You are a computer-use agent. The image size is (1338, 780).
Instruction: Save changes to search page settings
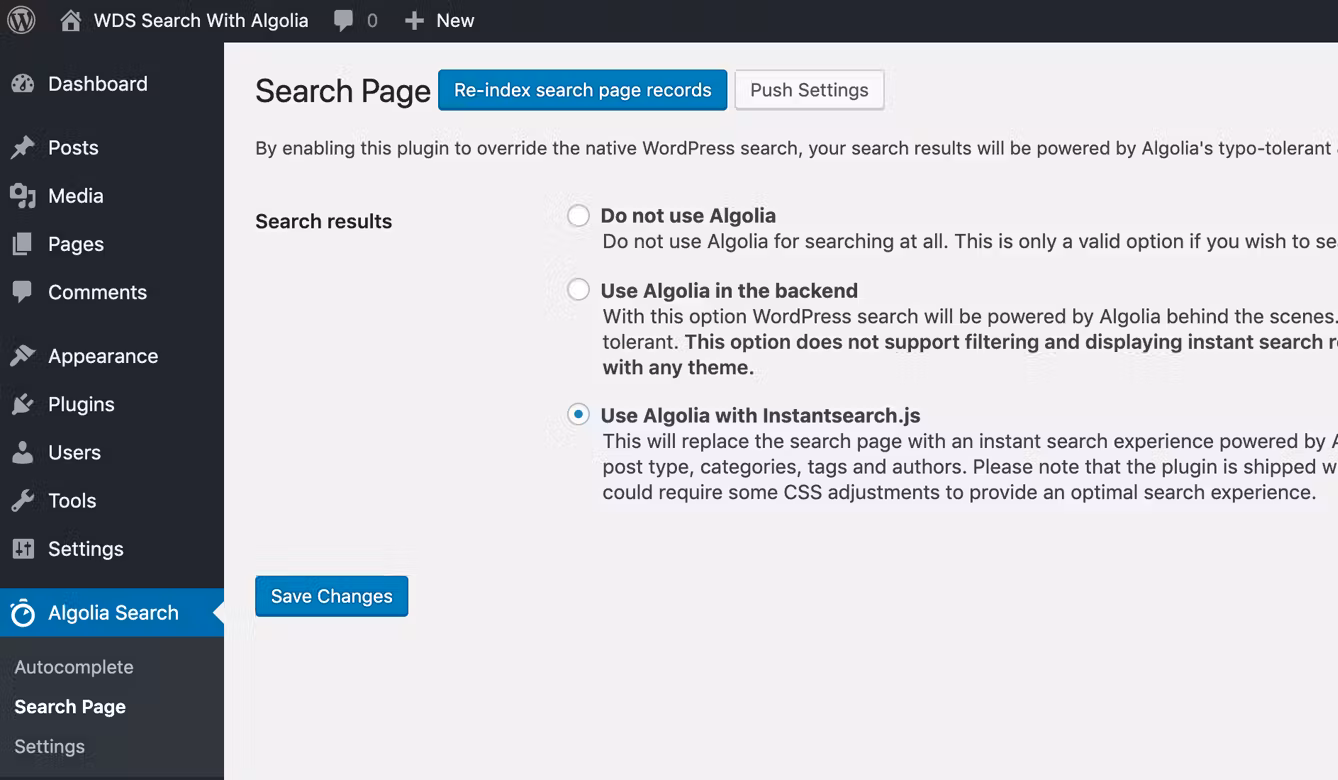click(331, 596)
